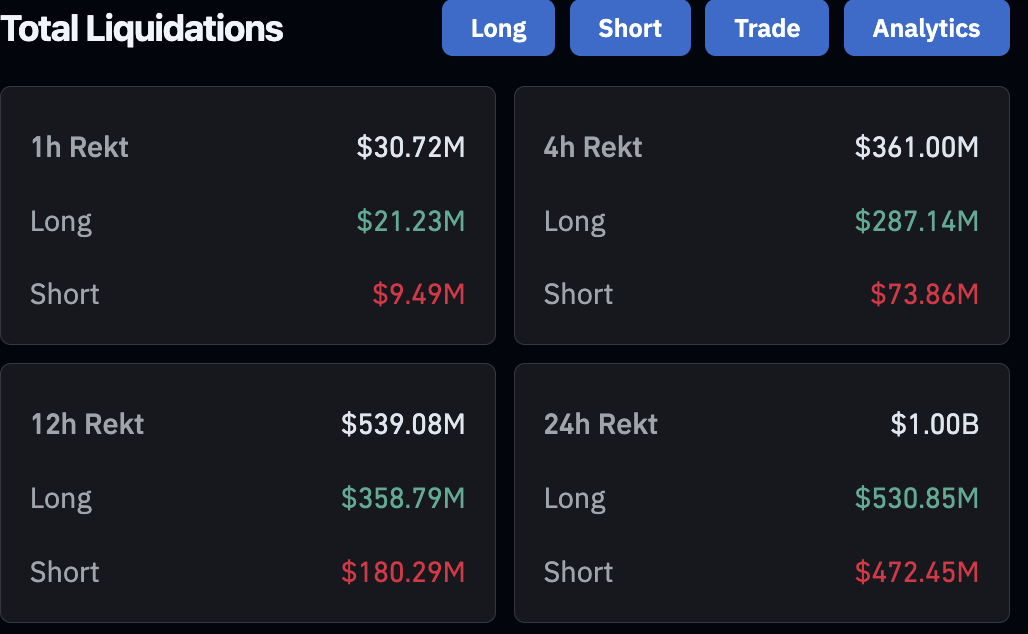Select the 4h Rekt card title

tap(593, 147)
